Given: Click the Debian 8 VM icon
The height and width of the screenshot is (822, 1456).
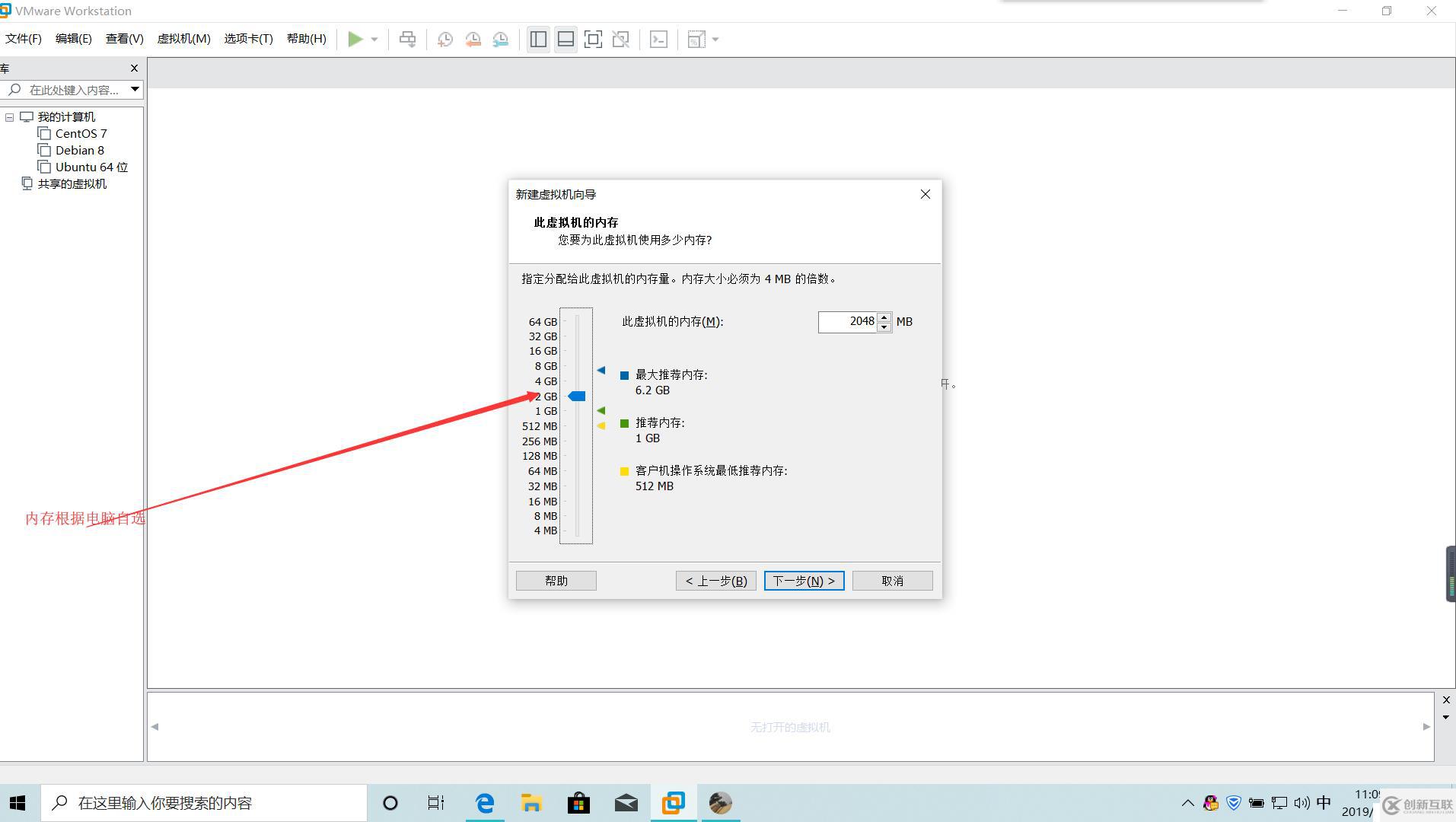Looking at the screenshot, I should (44, 151).
